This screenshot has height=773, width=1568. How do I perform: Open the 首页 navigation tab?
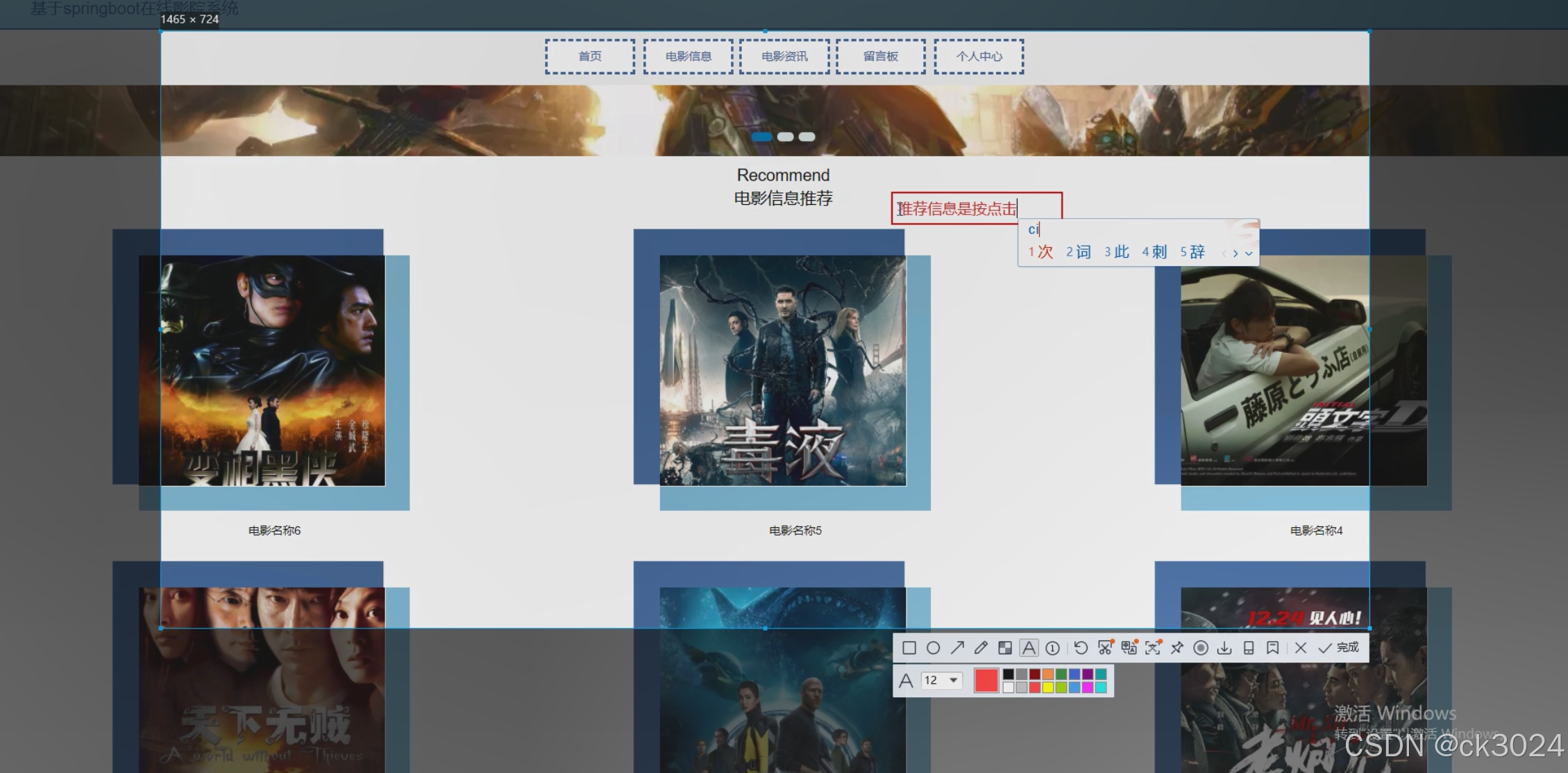590,56
